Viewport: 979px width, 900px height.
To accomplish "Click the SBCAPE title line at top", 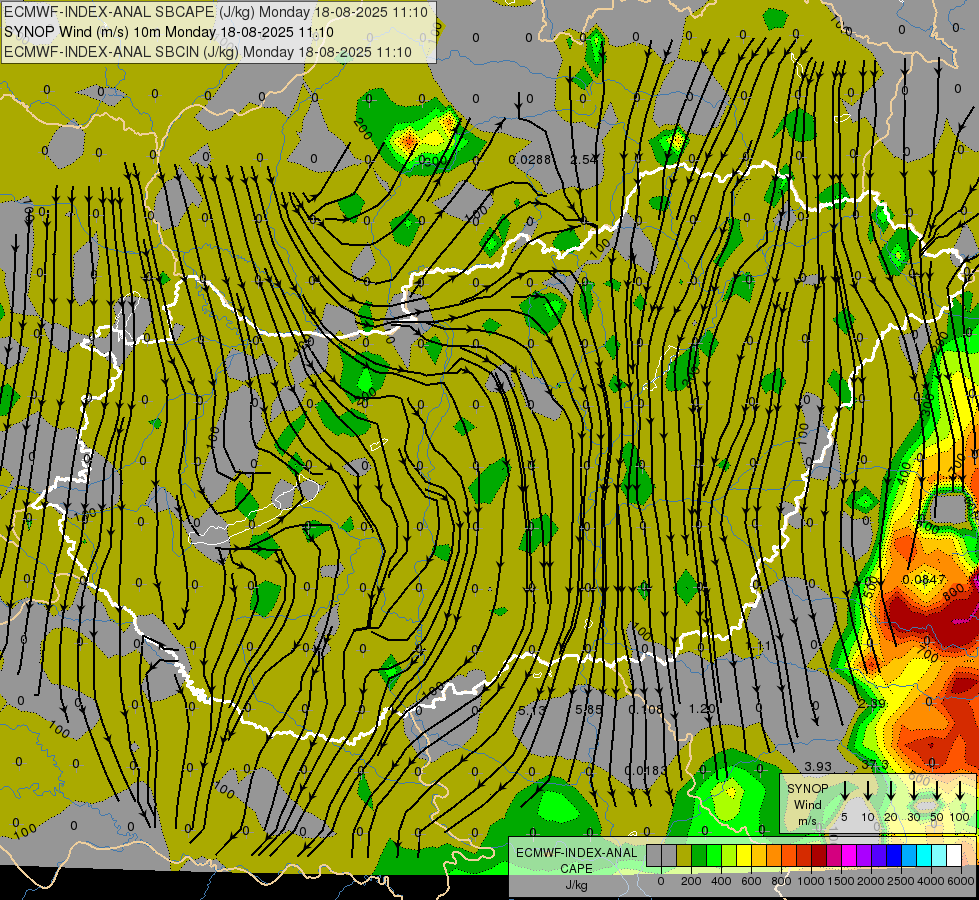I will coord(216,12).
